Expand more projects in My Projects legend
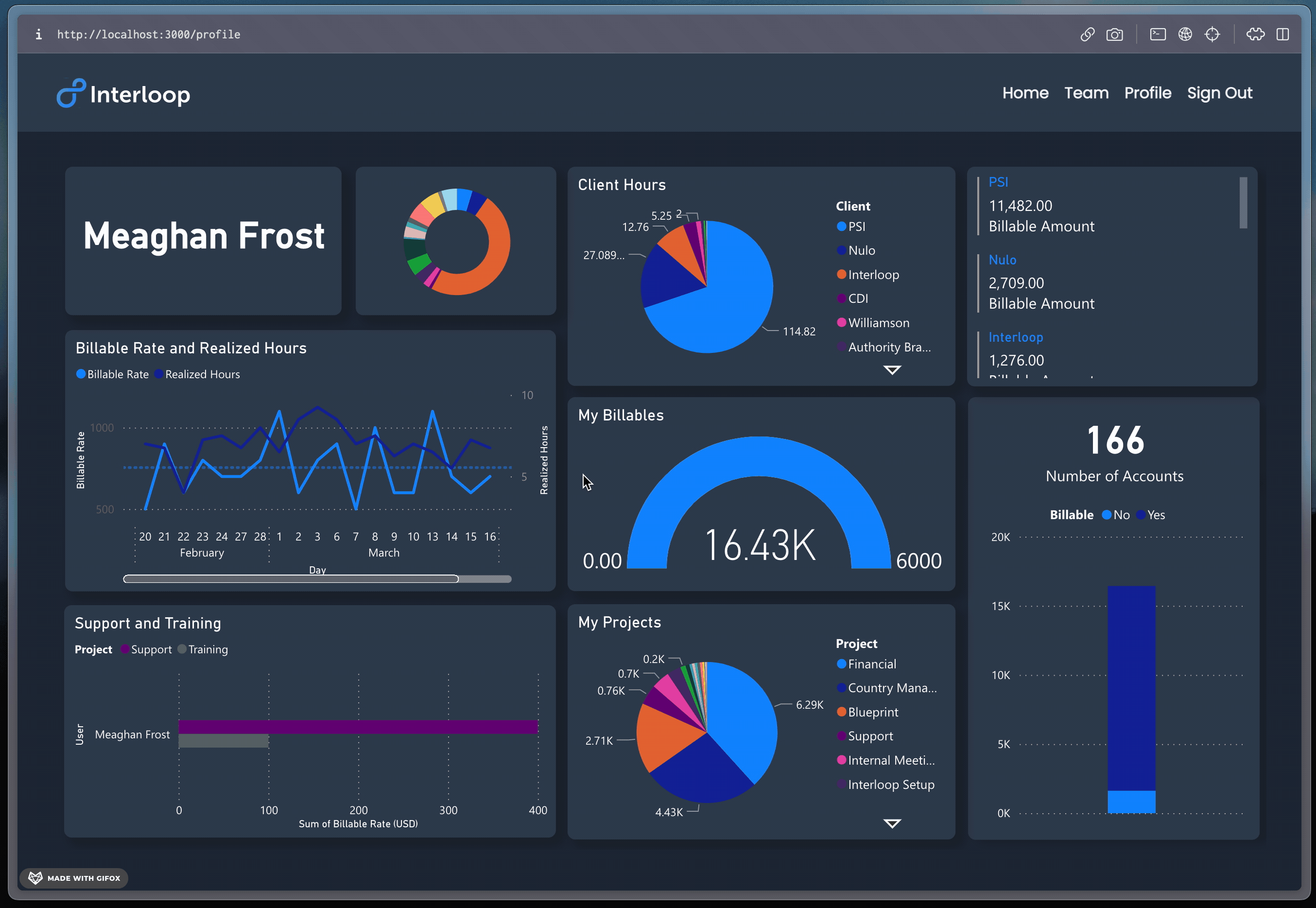 892,823
